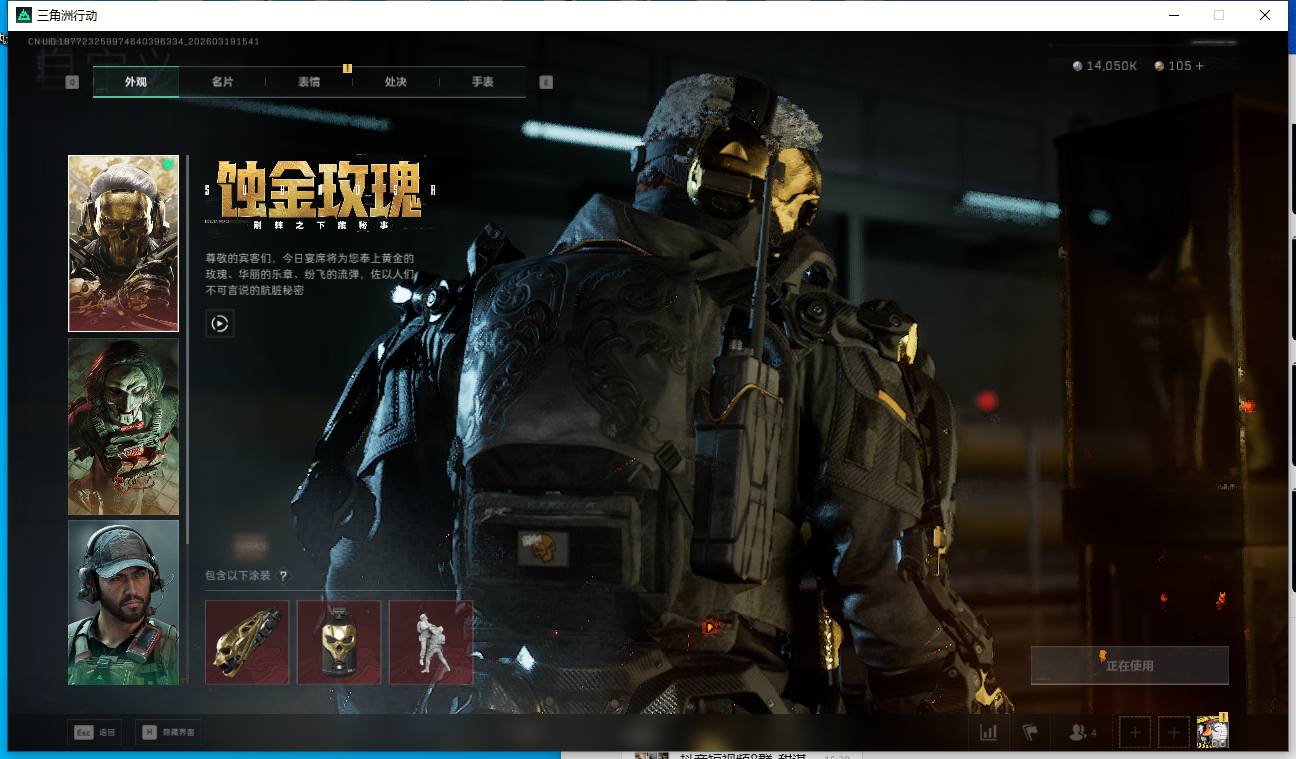Viewport: 1296px width, 759px height.
Task: Click the first empty squad invite slot
Action: point(1134,733)
